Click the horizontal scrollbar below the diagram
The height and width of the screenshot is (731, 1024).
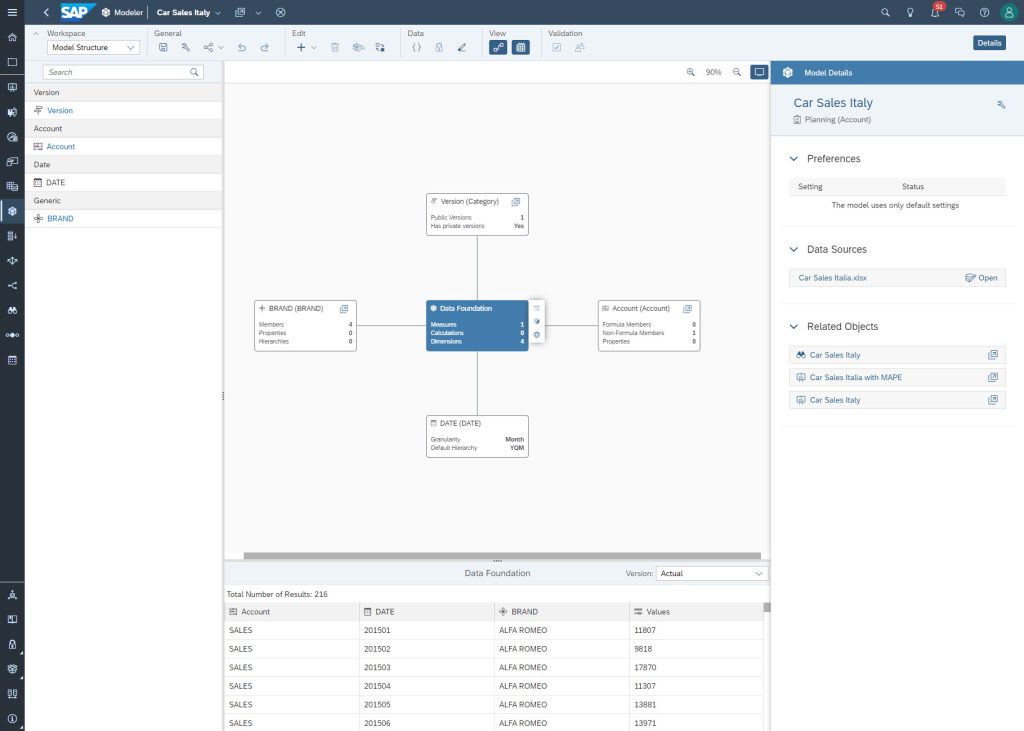pyautogui.click(x=502, y=556)
